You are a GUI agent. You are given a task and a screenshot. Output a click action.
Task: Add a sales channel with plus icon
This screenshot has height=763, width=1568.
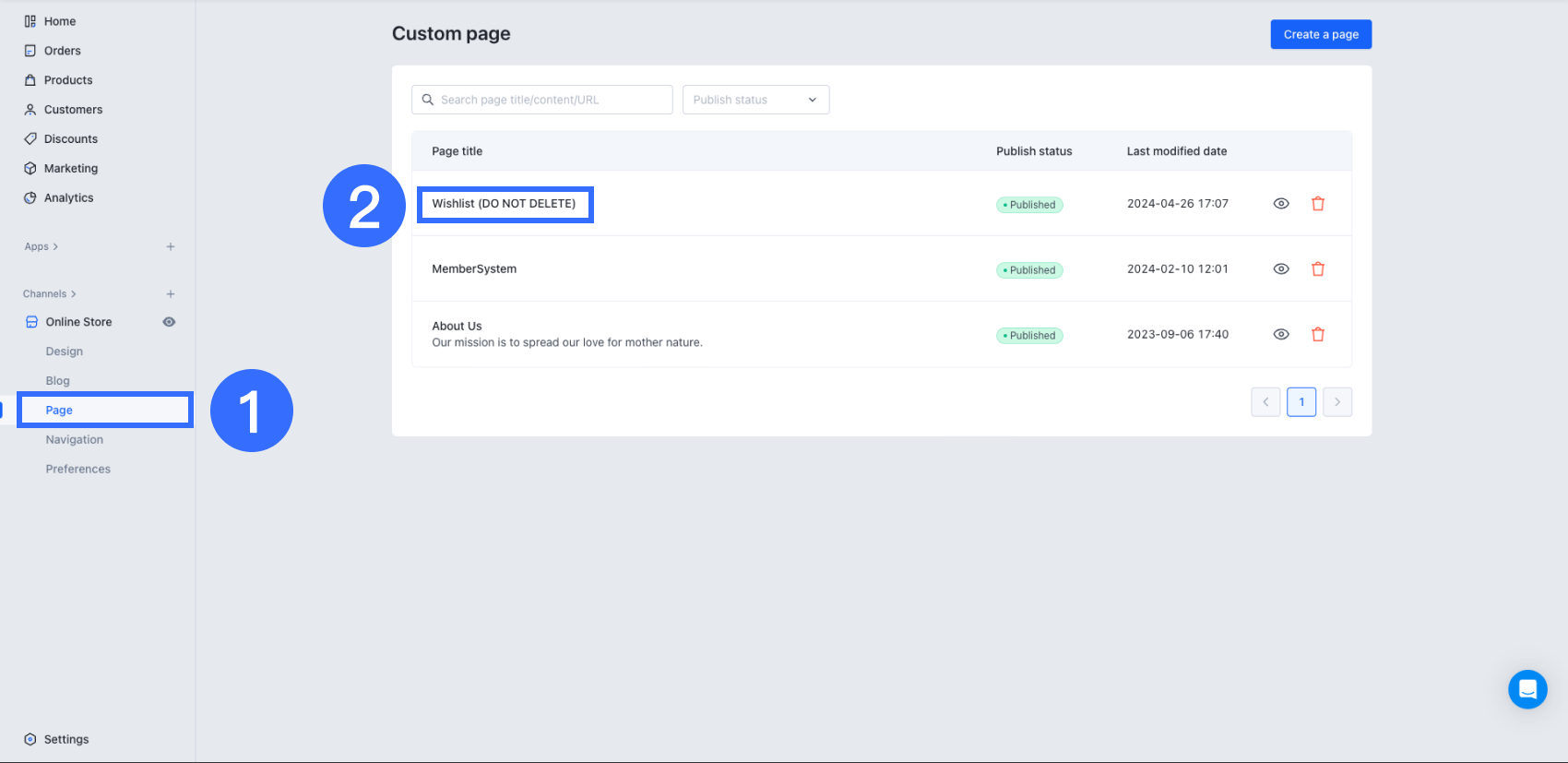tap(171, 294)
